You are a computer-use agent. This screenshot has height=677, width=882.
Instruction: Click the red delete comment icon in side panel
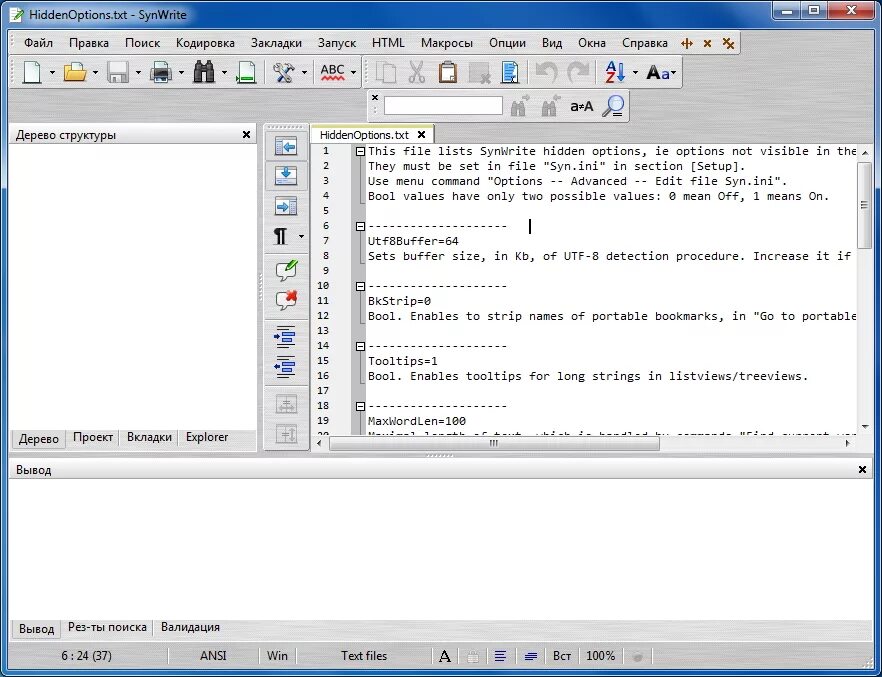tap(286, 298)
